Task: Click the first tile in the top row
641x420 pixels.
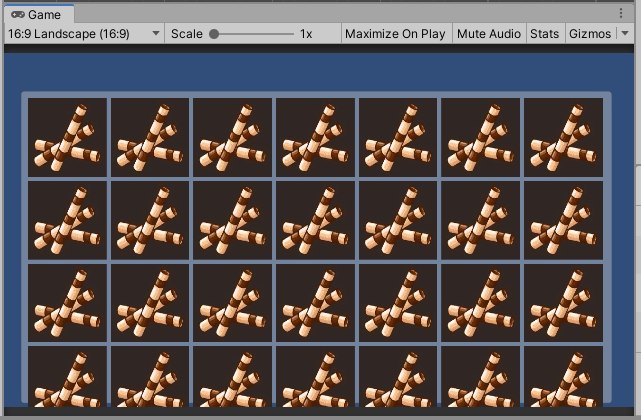Action: pos(67,137)
